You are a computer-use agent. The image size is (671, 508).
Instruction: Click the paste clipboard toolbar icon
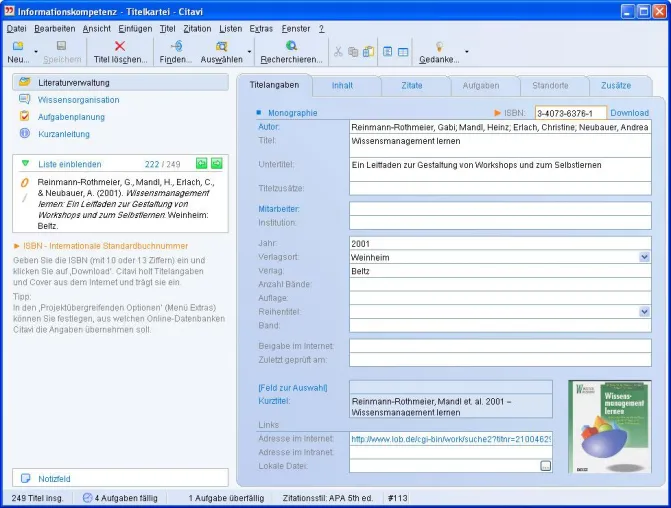pyautogui.click(x=368, y=52)
